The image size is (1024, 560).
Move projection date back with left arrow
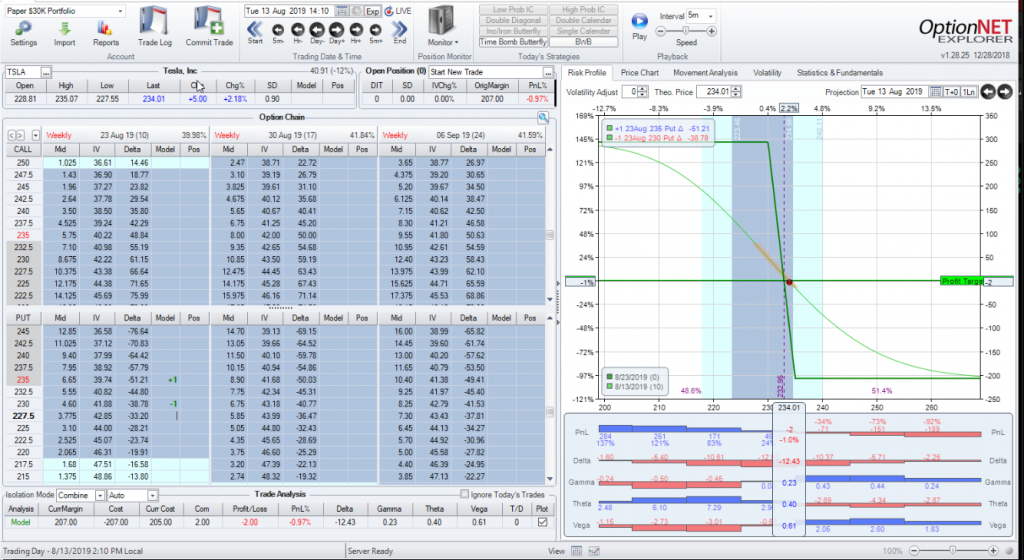pyautogui.click(x=988, y=92)
